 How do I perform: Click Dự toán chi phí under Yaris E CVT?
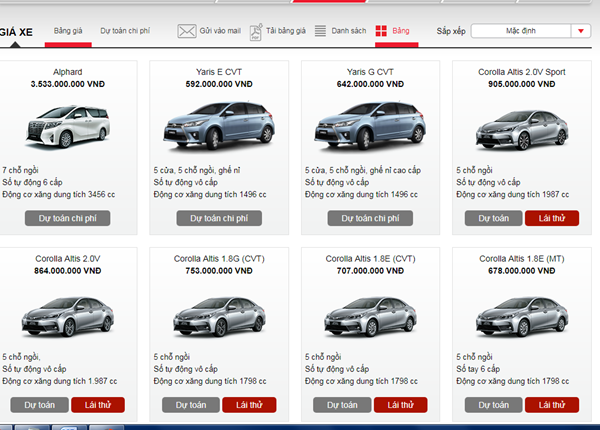point(218,218)
